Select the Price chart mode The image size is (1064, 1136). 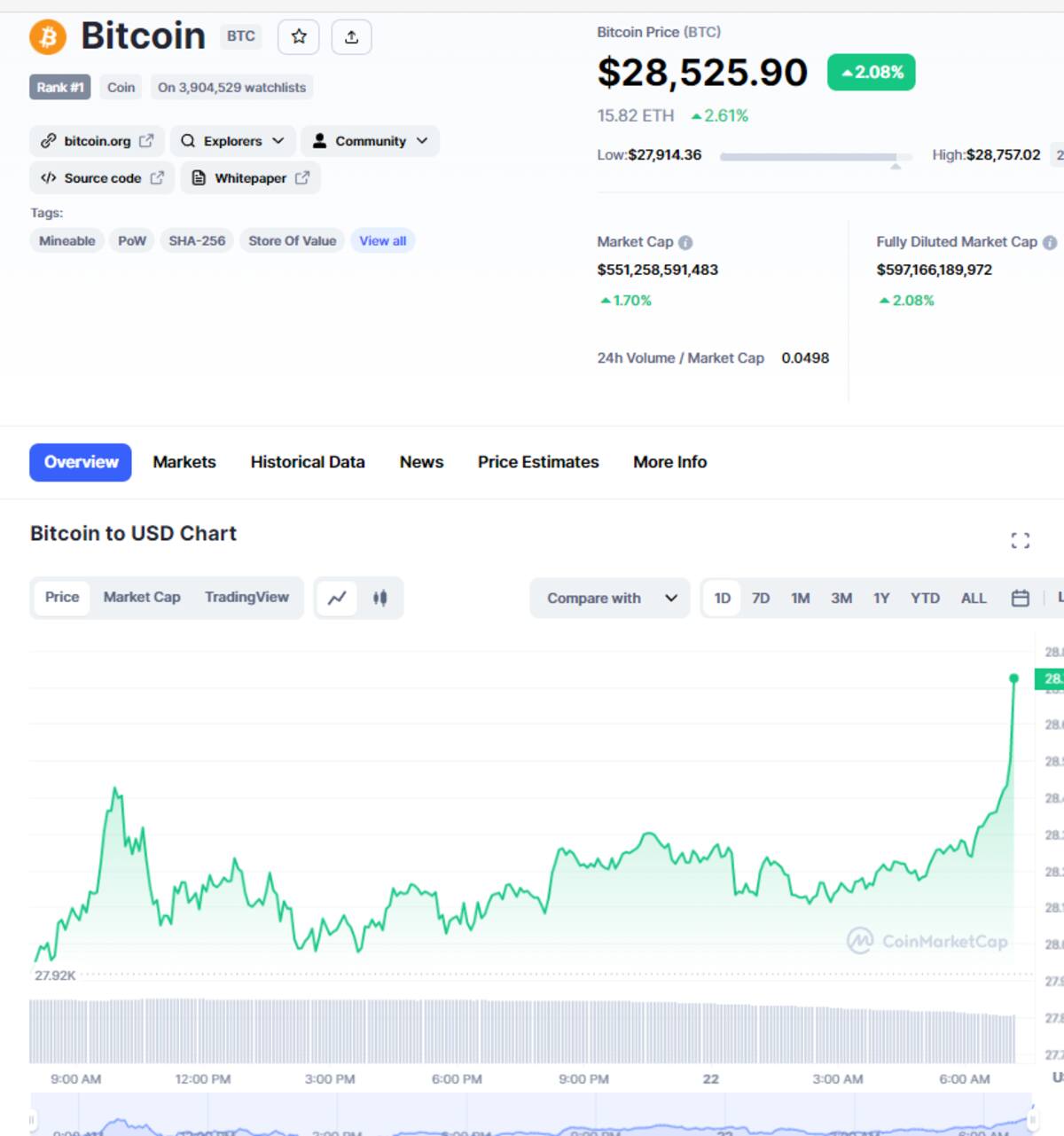point(62,598)
